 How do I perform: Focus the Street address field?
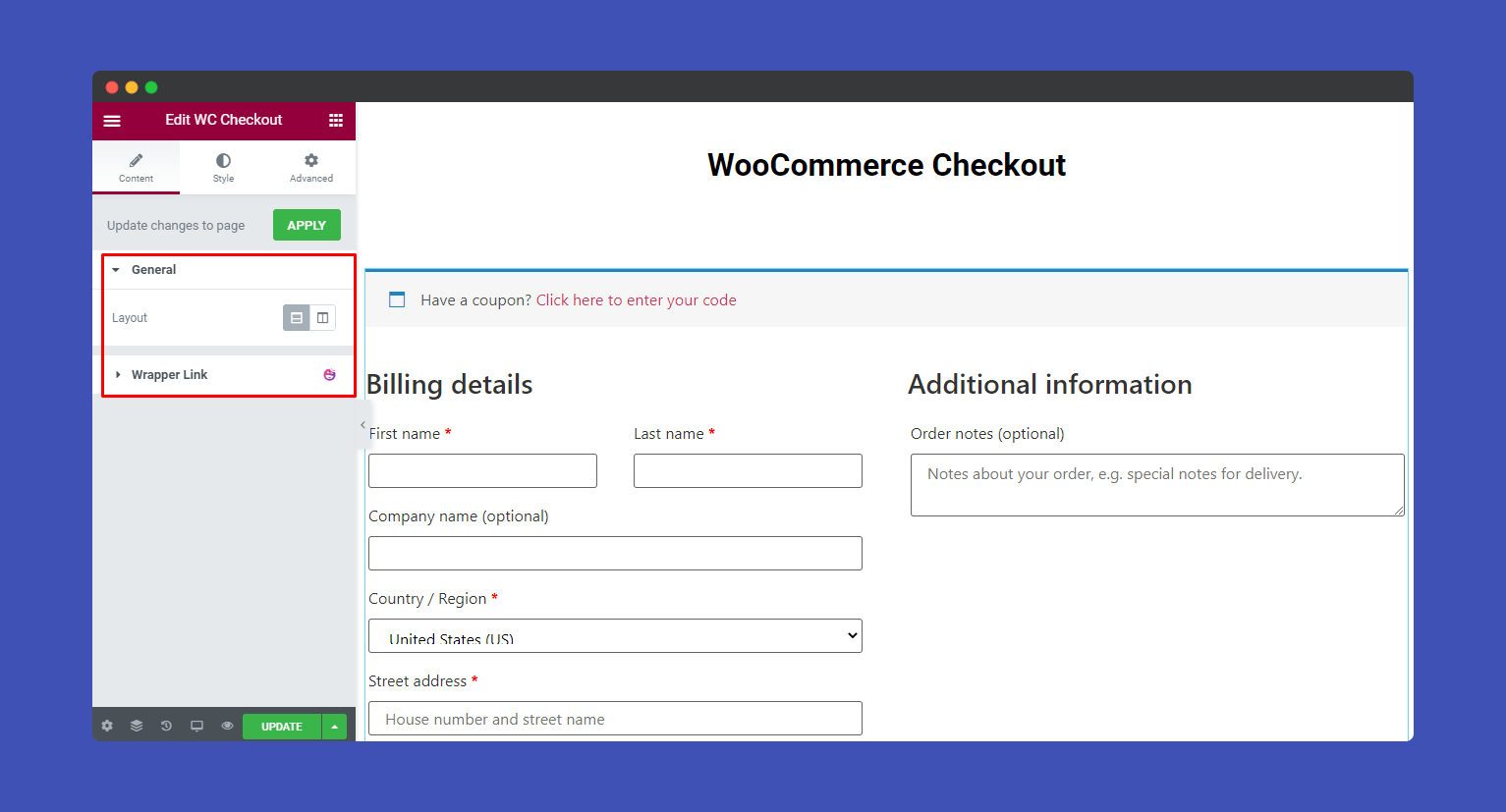615,718
